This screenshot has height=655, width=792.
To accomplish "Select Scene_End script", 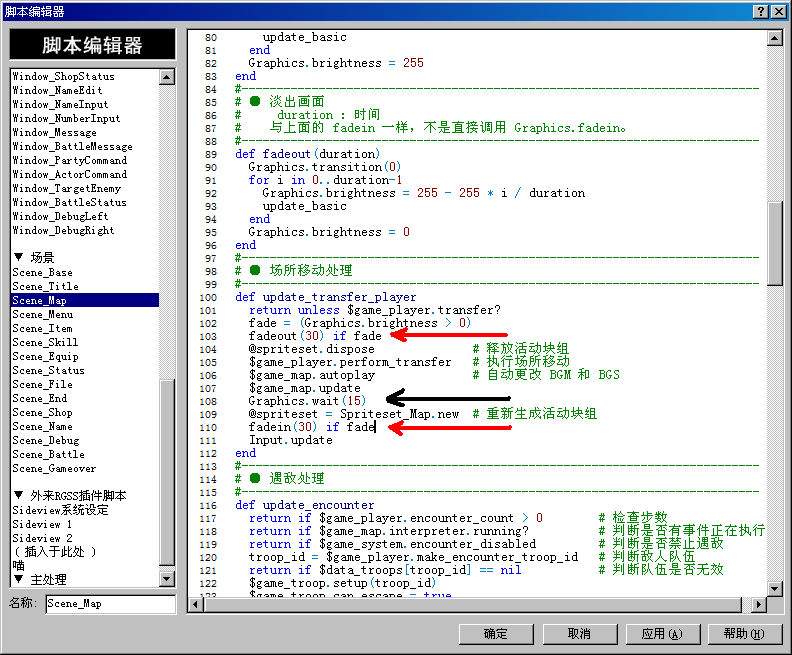I will click(x=39, y=399).
